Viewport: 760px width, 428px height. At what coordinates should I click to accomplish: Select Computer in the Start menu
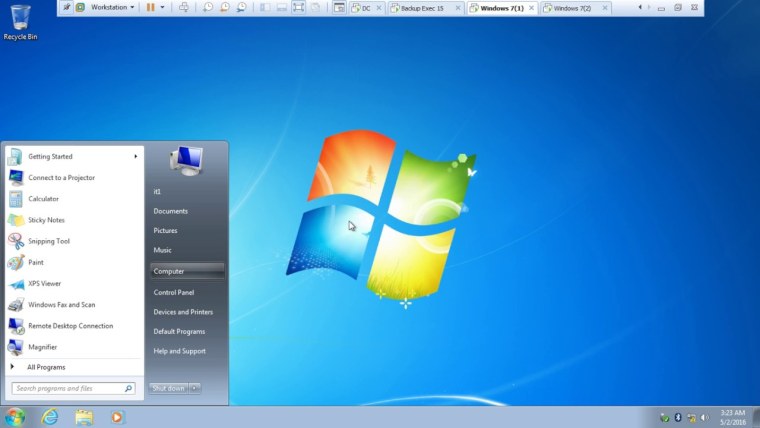point(169,271)
